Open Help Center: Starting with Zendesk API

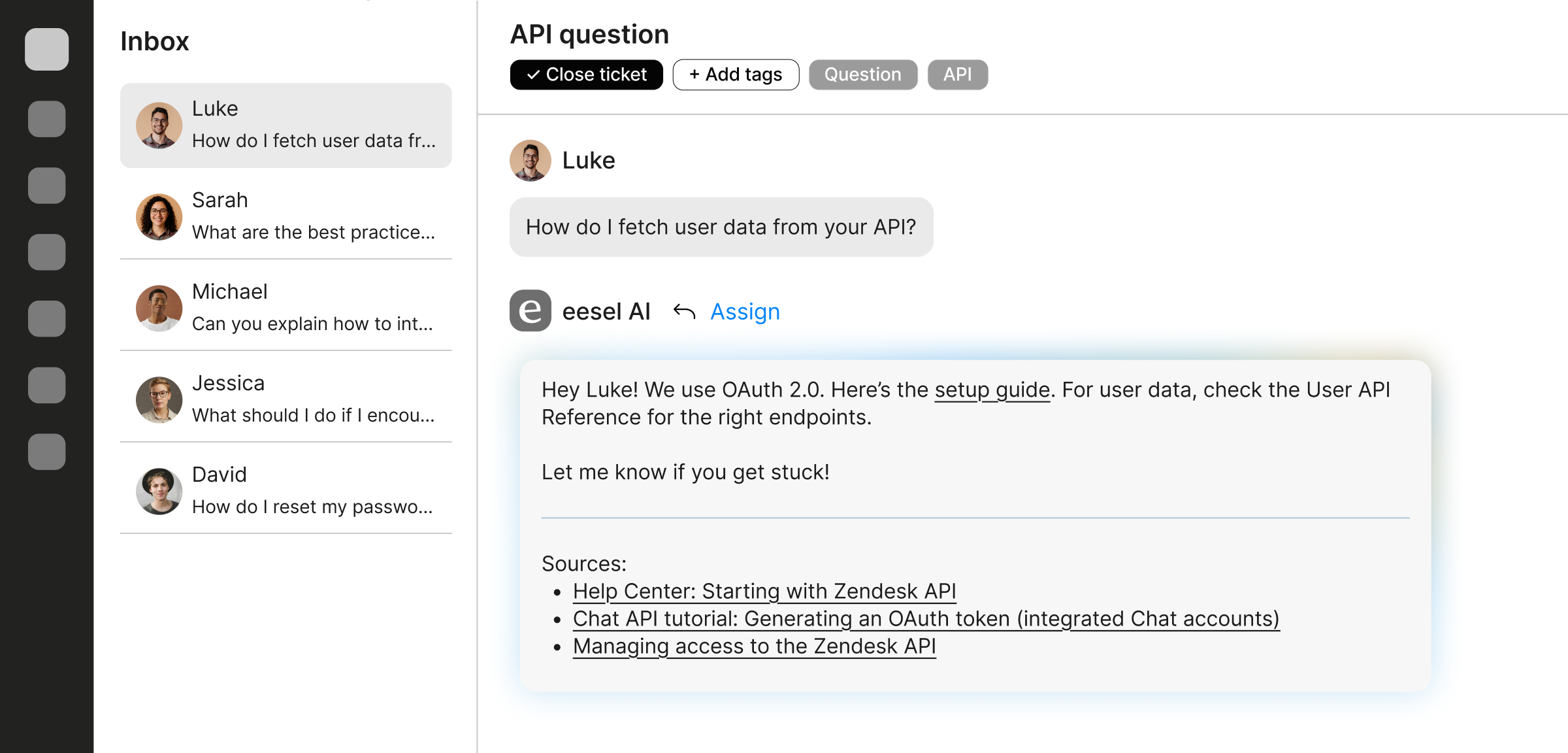764,591
